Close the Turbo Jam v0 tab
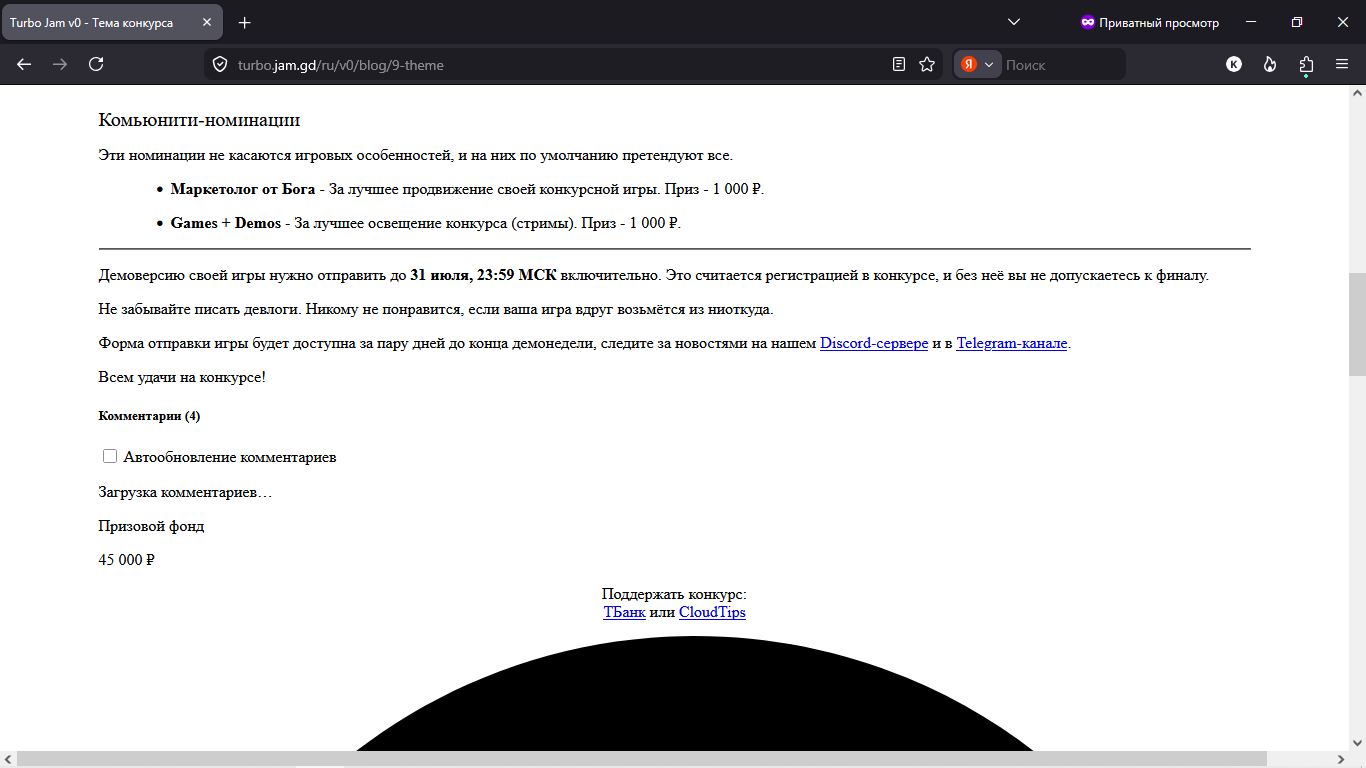The width and height of the screenshot is (1366, 768). point(207,23)
